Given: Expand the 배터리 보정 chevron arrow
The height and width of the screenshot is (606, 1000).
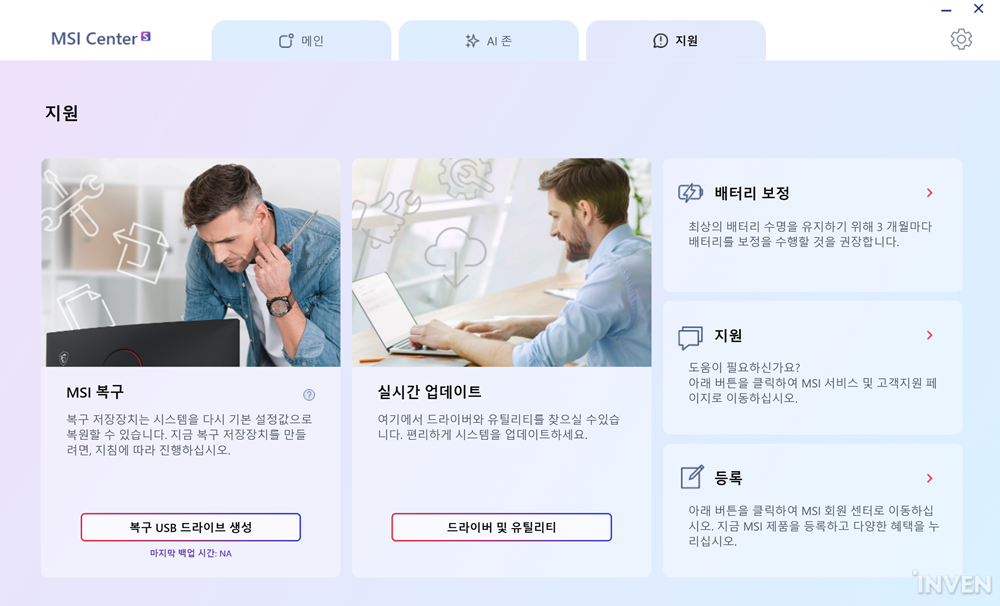Looking at the screenshot, I should point(929,193).
